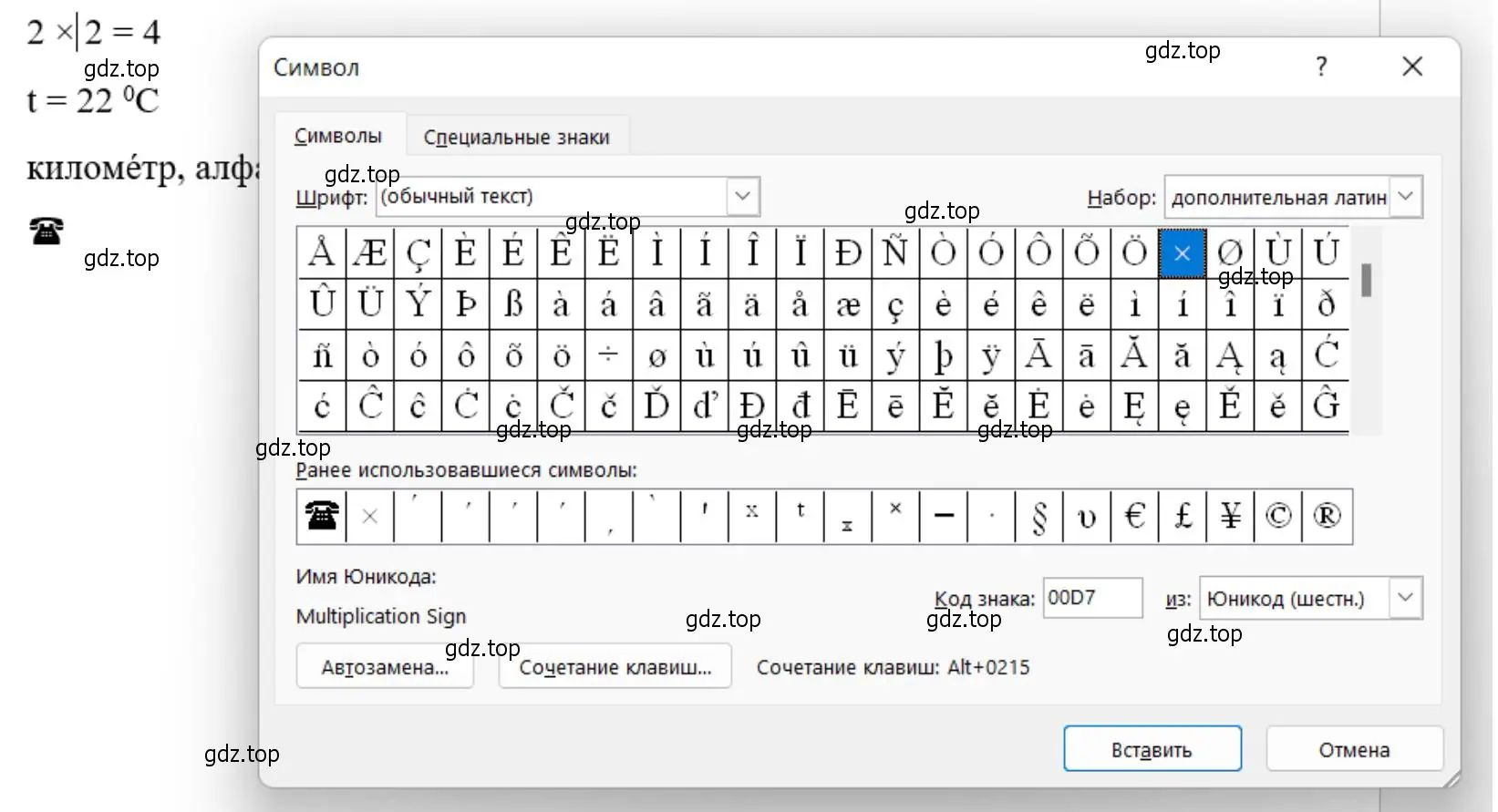The height and width of the screenshot is (812, 1498).
Task: Select the Ý capital Y with acute
Action: point(418,304)
